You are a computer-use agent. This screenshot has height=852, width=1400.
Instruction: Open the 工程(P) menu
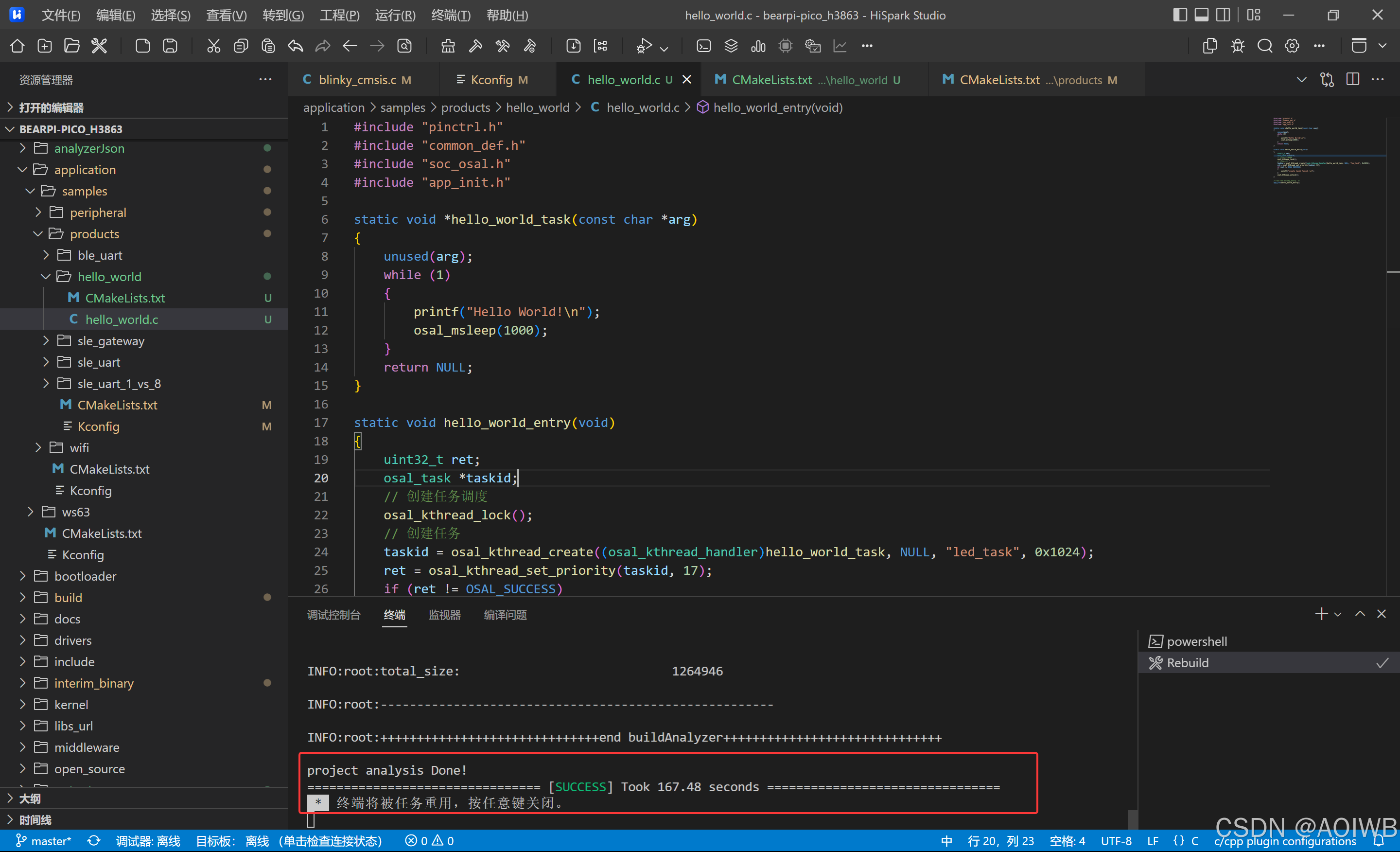pos(339,16)
